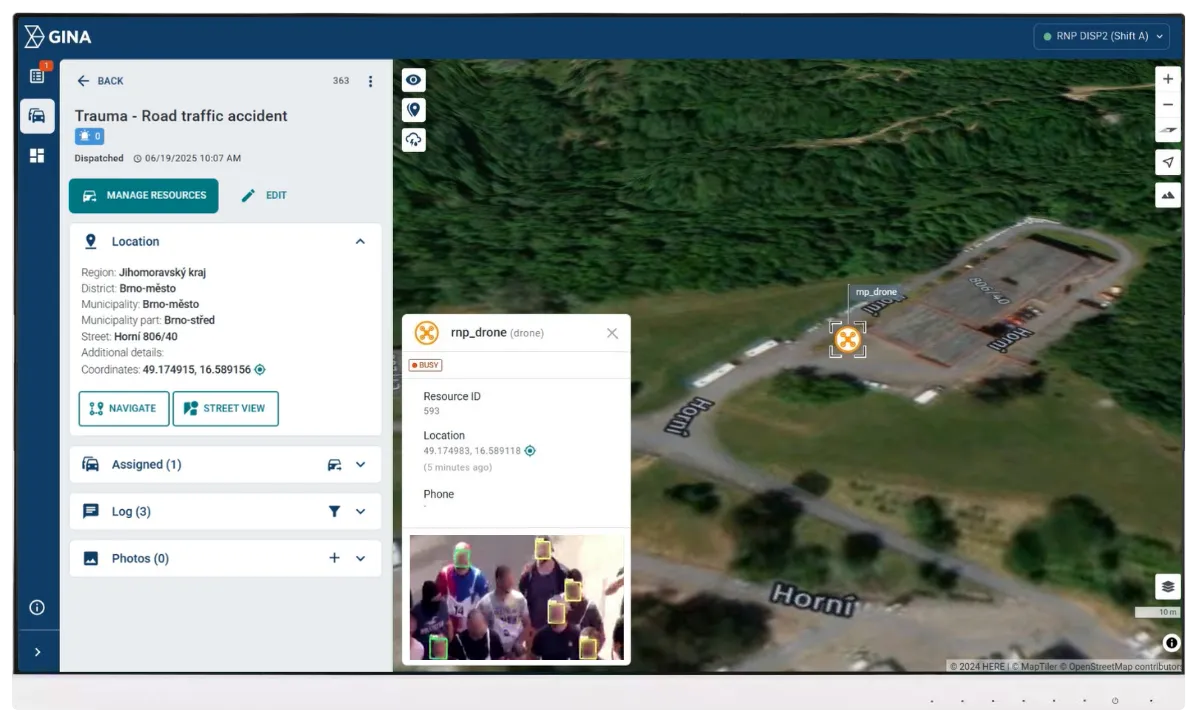Image resolution: width=1200 pixels, height=718 pixels.
Task: Open the incident three-dot overflow menu
Action: 371,80
